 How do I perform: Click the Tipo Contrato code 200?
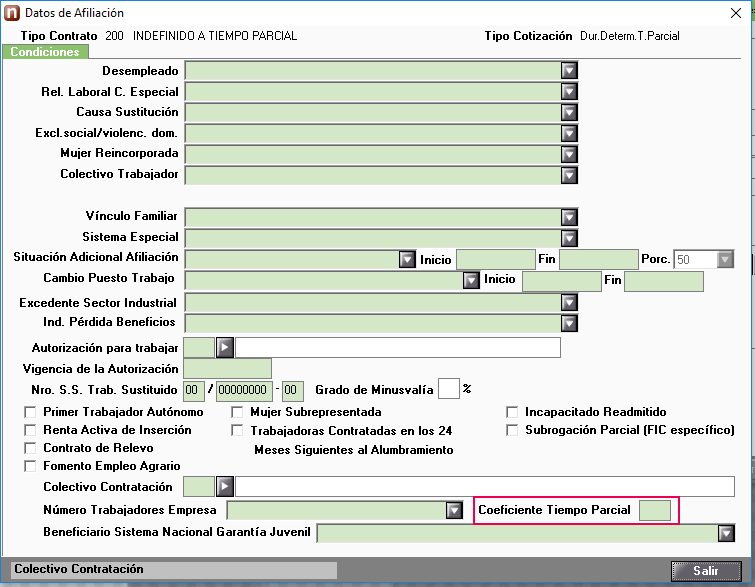pyautogui.click(x=115, y=36)
